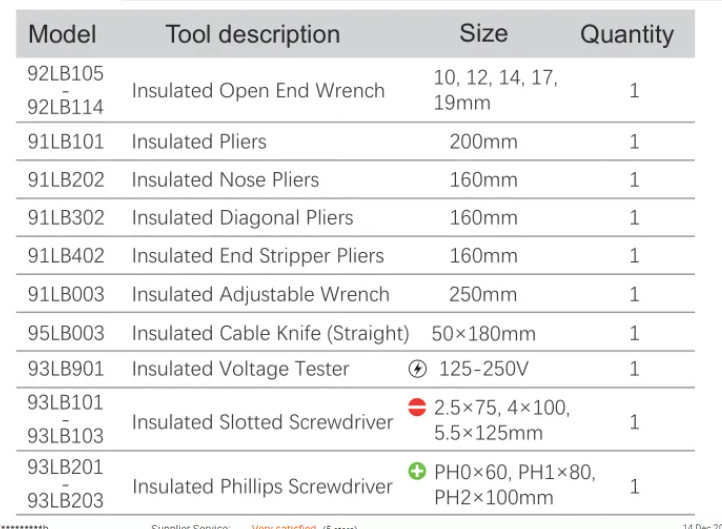Click the lightning bolt voltage tester icon
722x529 pixels.
pos(417,369)
